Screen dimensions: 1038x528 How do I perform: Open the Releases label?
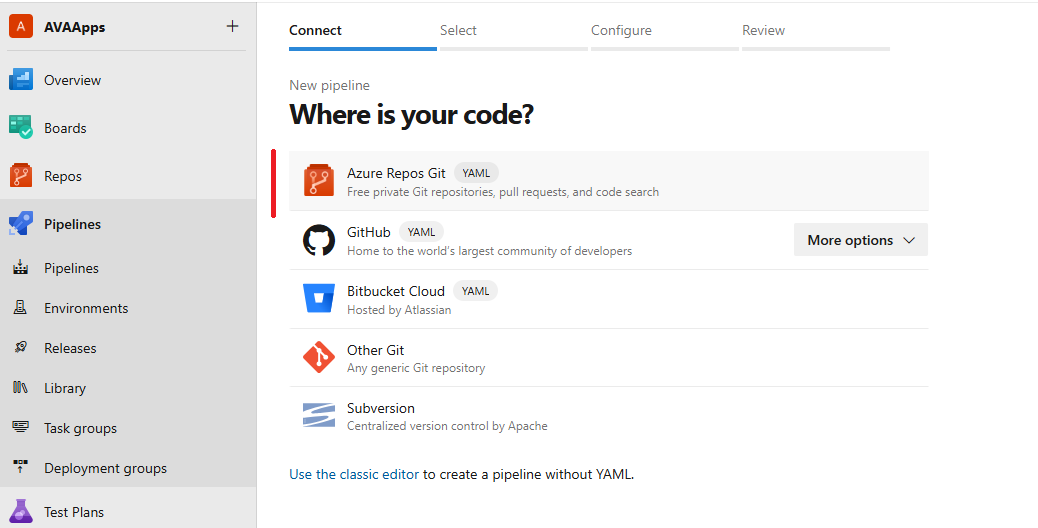point(70,348)
